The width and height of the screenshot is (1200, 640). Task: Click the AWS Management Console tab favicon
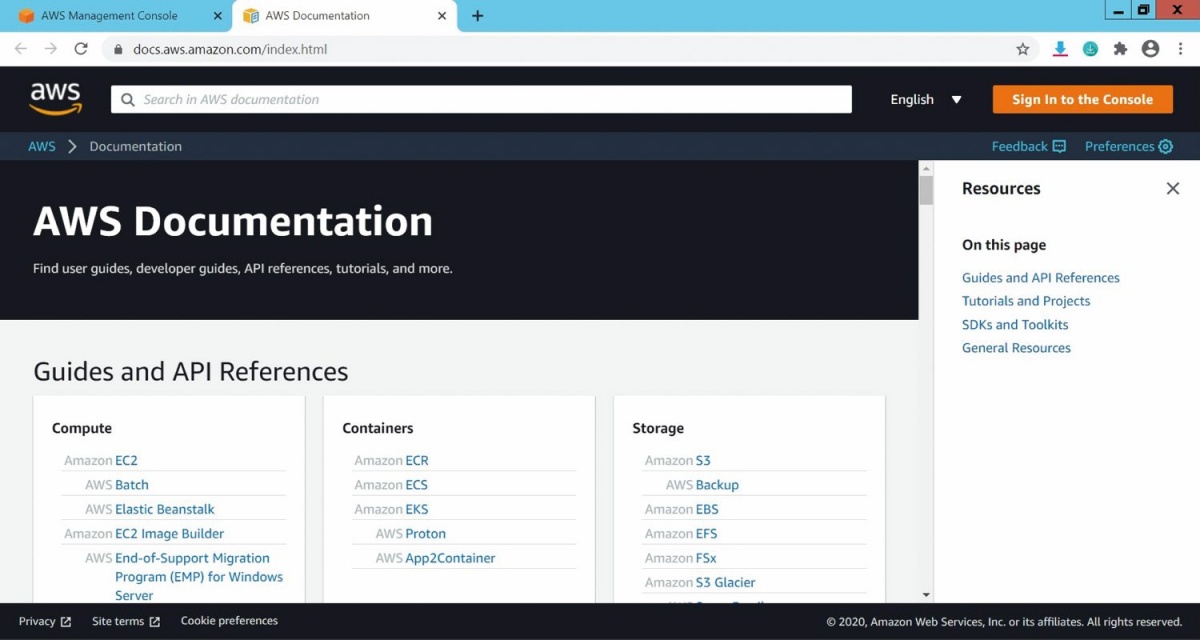coord(26,16)
